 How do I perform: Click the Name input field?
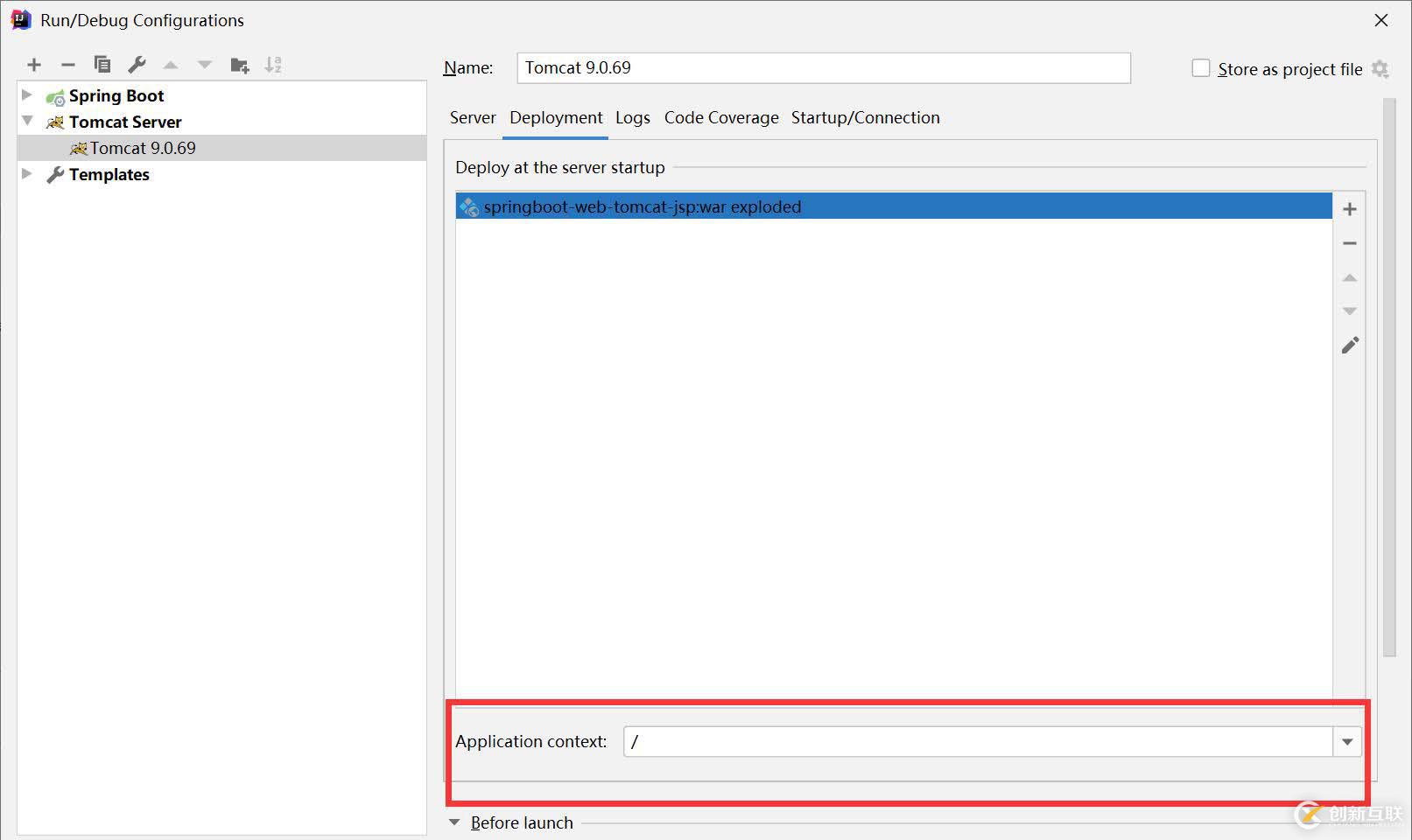tap(824, 68)
